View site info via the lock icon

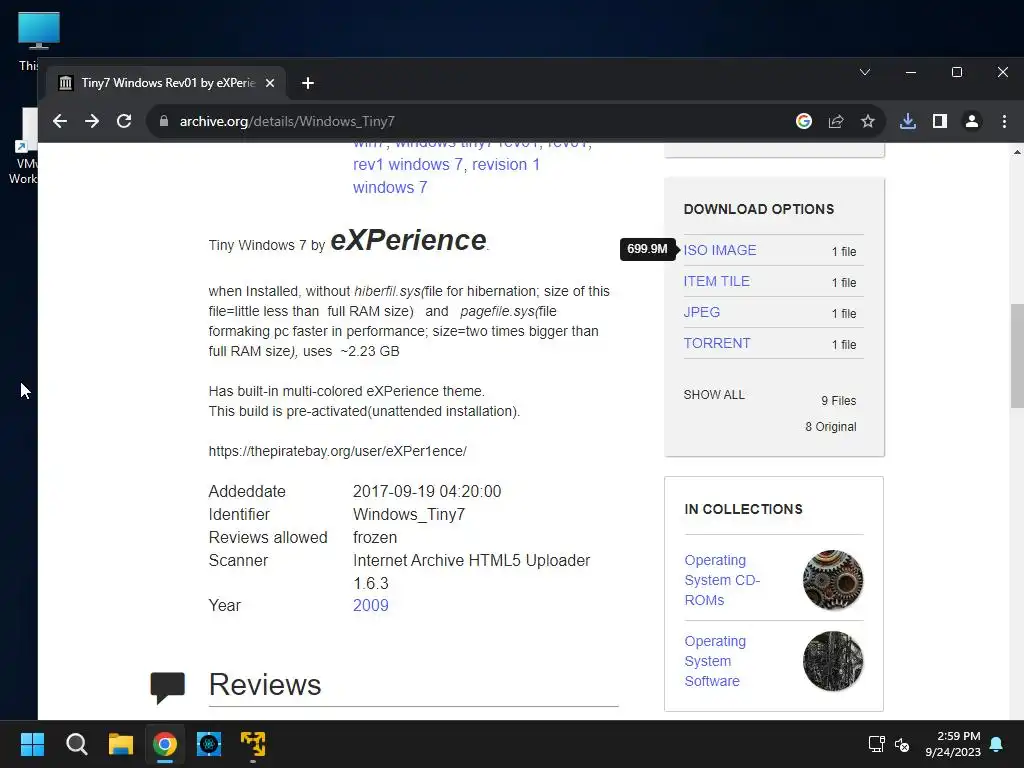(164, 121)
